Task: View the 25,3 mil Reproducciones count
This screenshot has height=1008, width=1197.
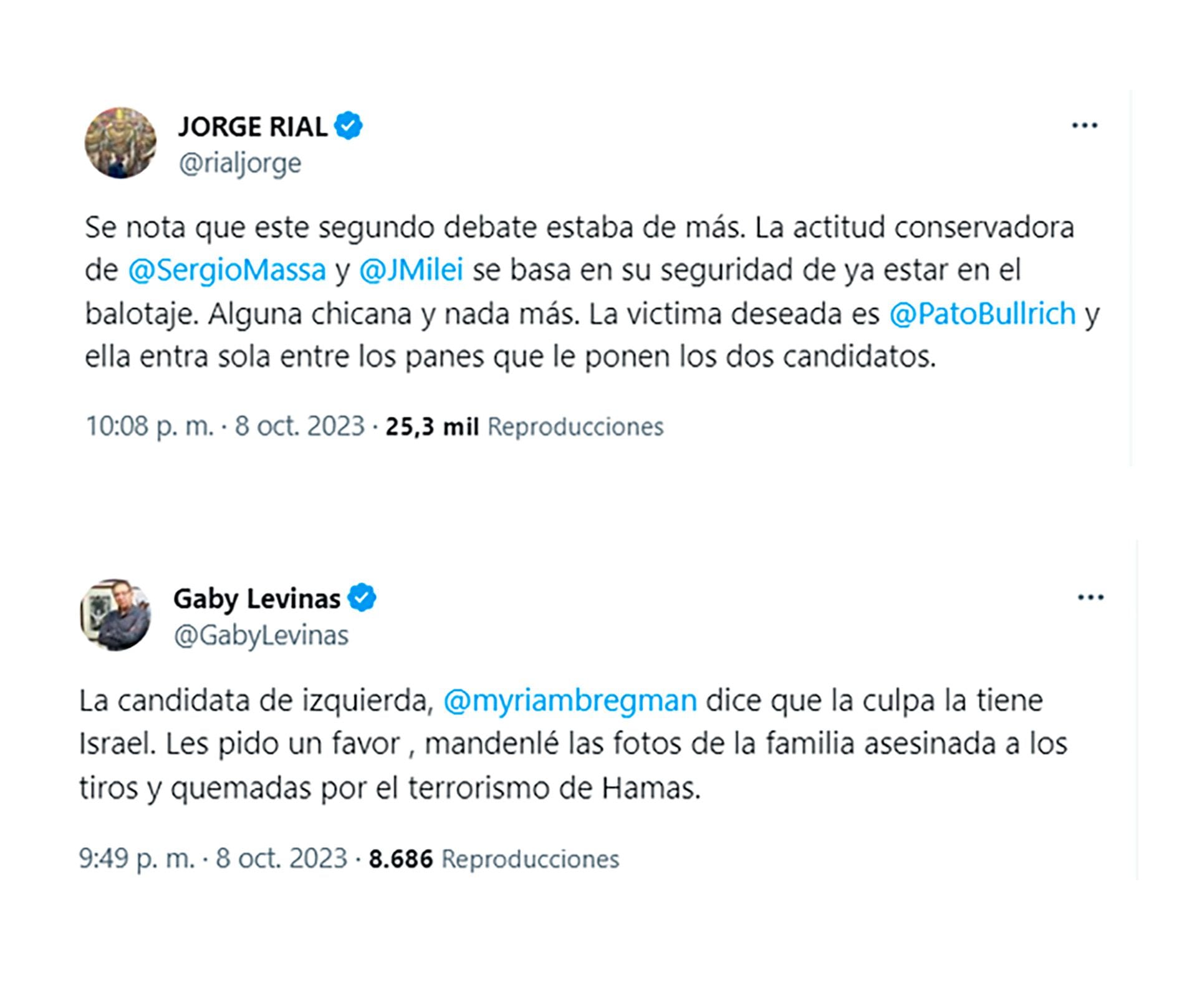Action: pyautogui.click(x=524, y=426)
